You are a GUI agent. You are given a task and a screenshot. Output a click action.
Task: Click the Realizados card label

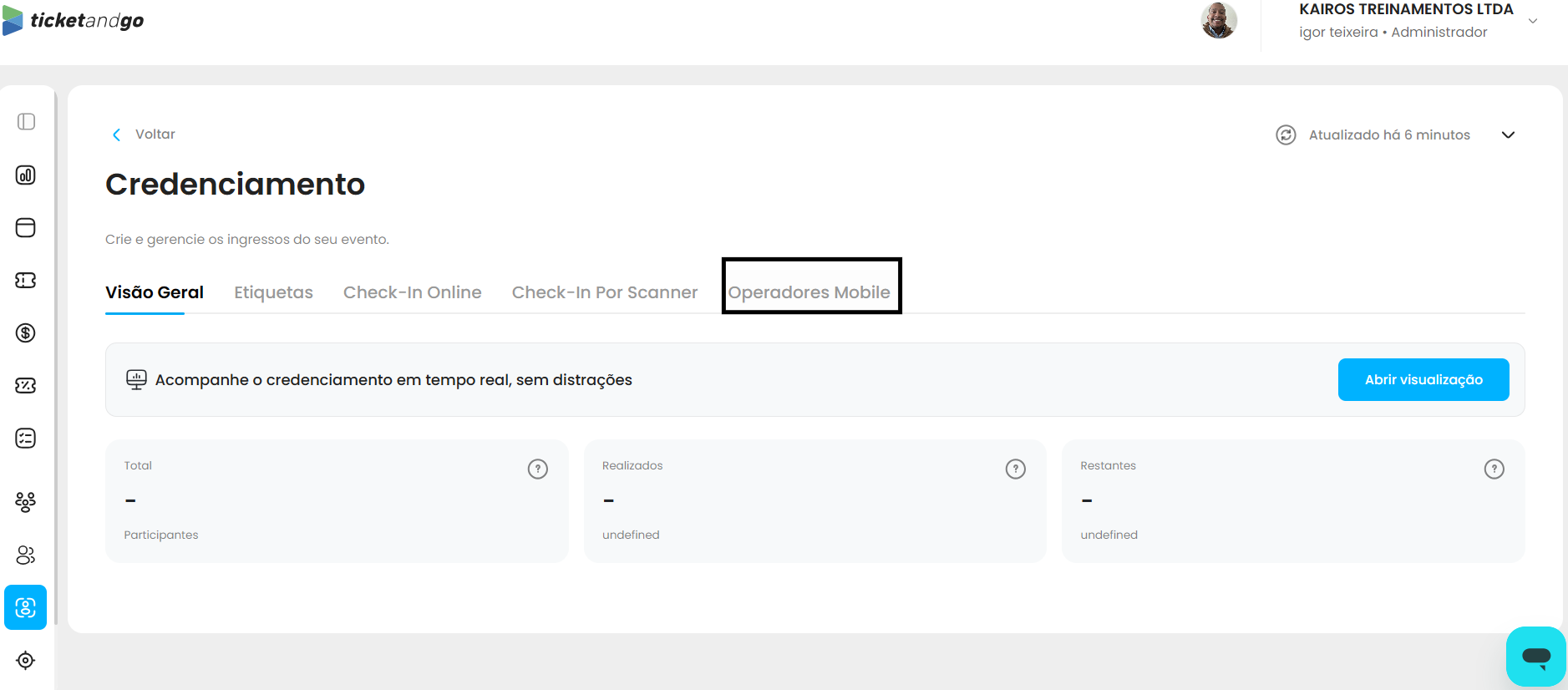click(x=632, y=465)
